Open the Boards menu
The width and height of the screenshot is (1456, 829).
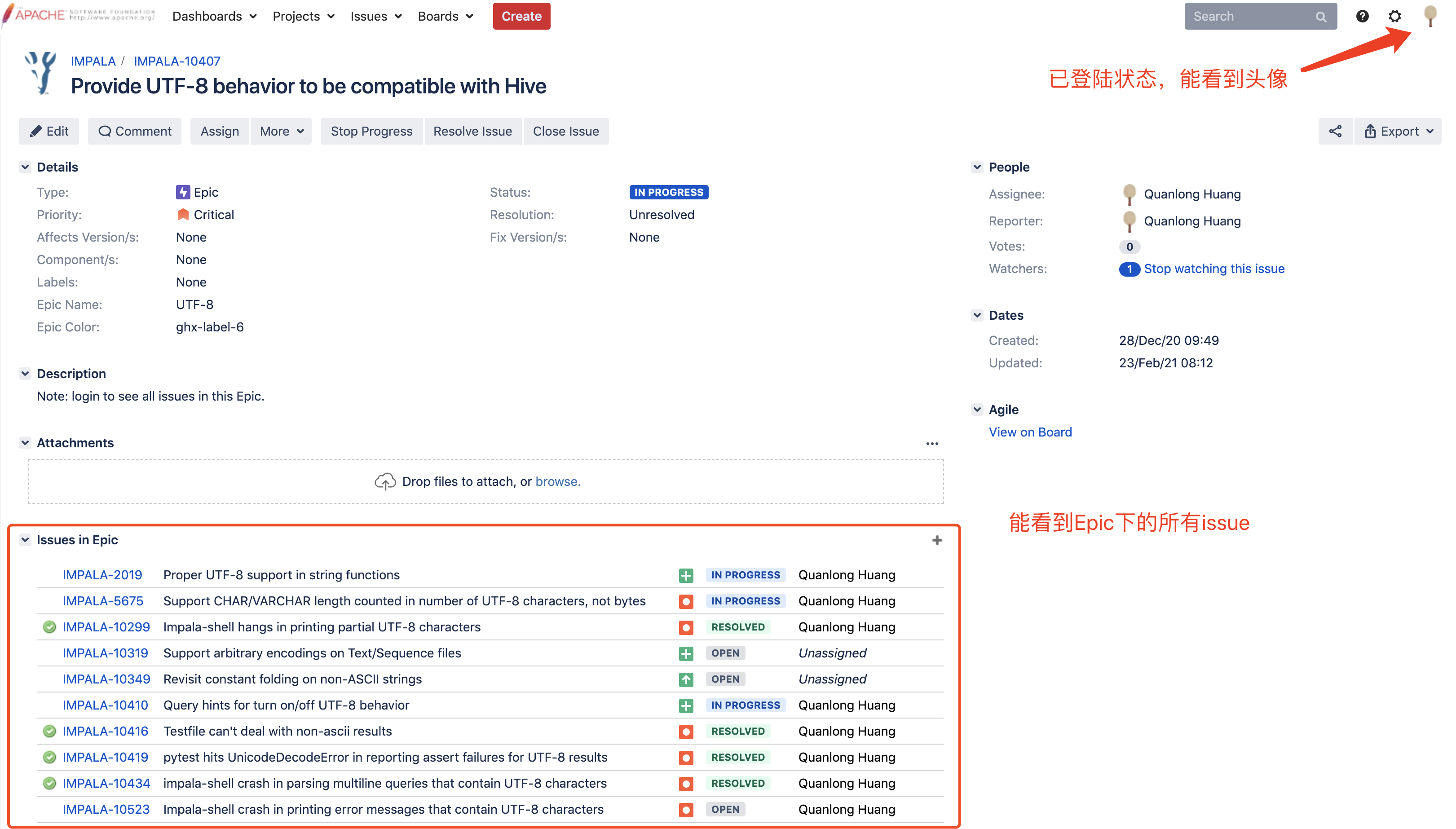pos(445,16)
